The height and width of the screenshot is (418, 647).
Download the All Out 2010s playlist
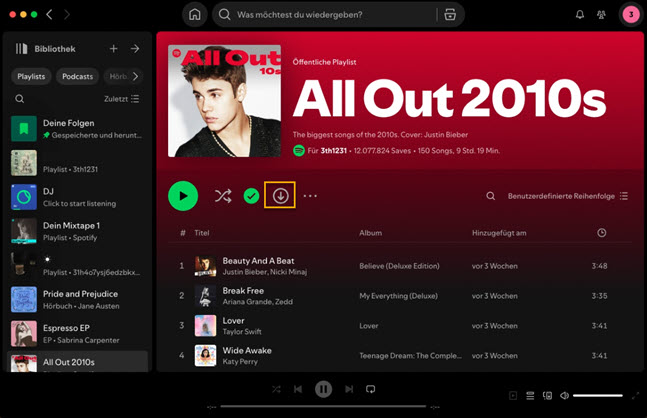[280, 196]
